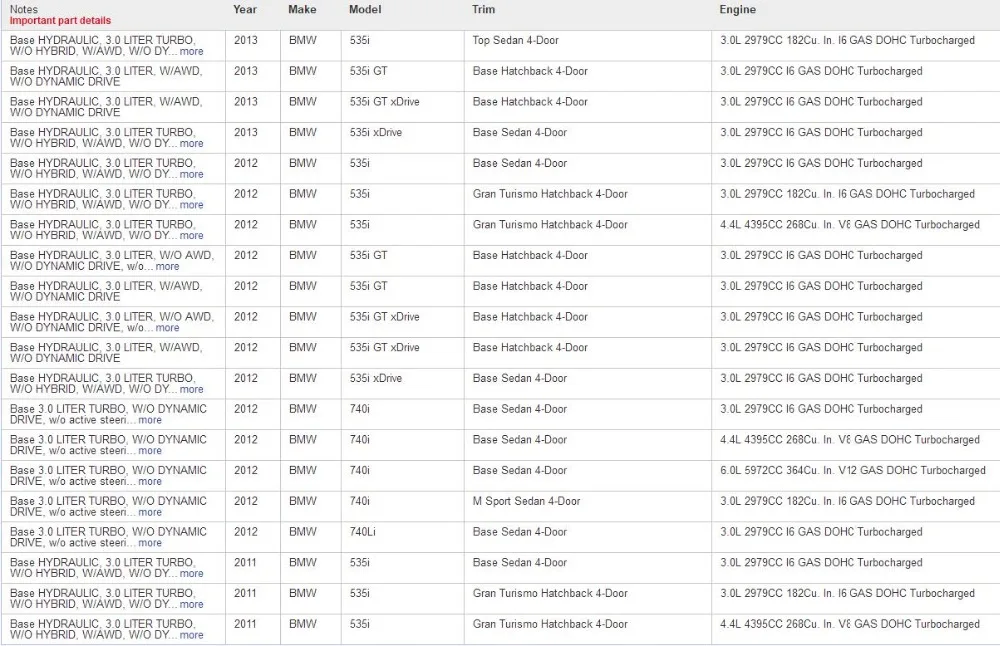
Task: Open 'more' for 2012 535i Gran Turismo 3.0L row
Action: 191,205
